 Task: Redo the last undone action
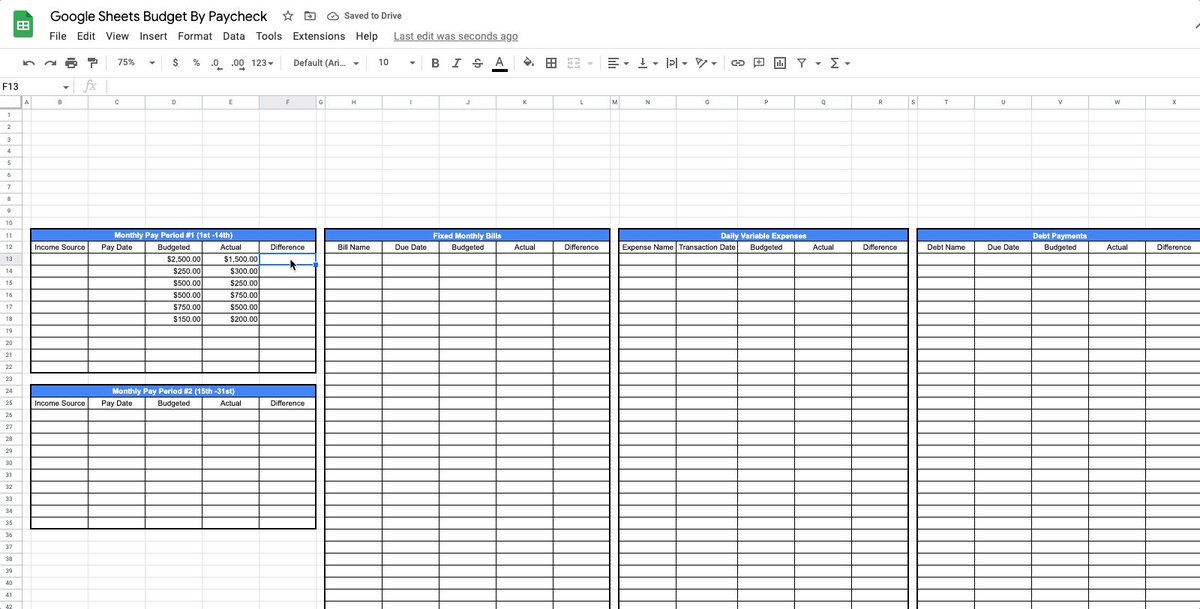click(50, 63)
